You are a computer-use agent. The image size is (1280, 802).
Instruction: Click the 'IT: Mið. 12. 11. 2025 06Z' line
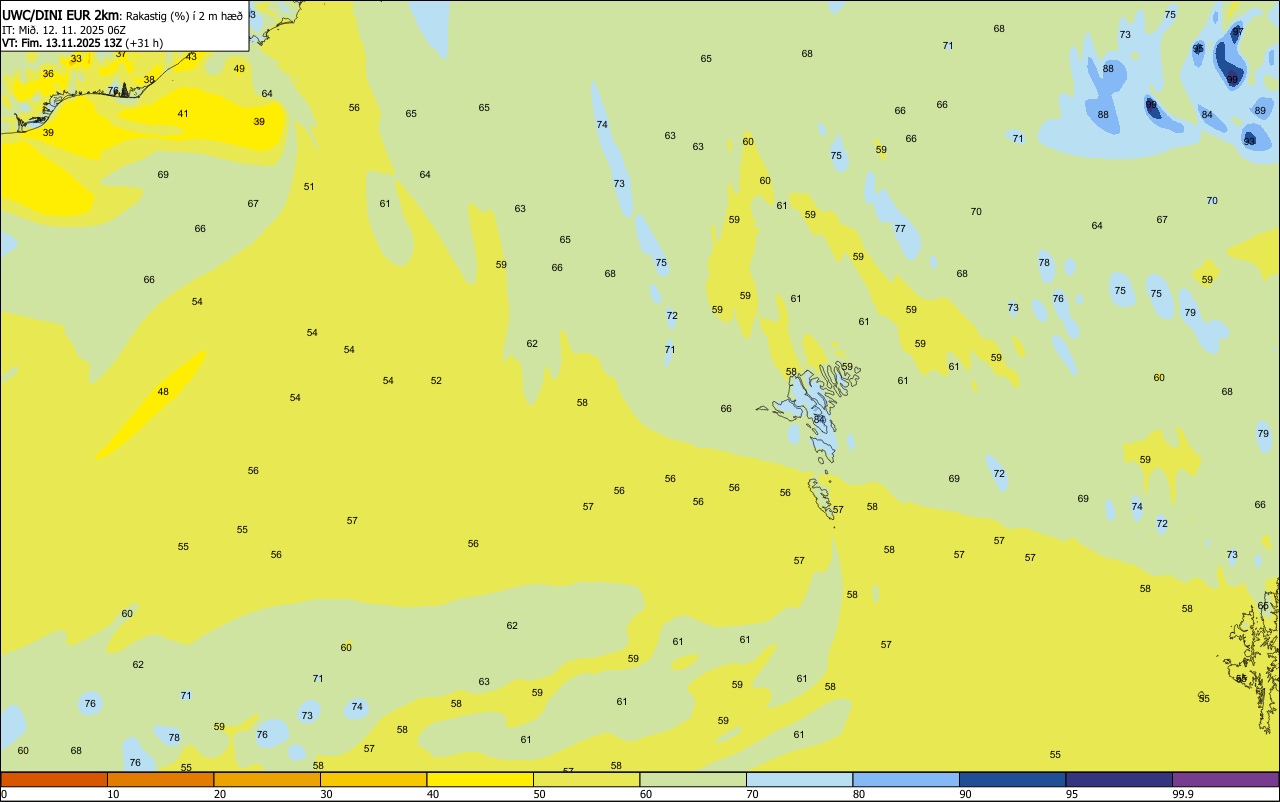pyautogui.click(x=64, y=30)
